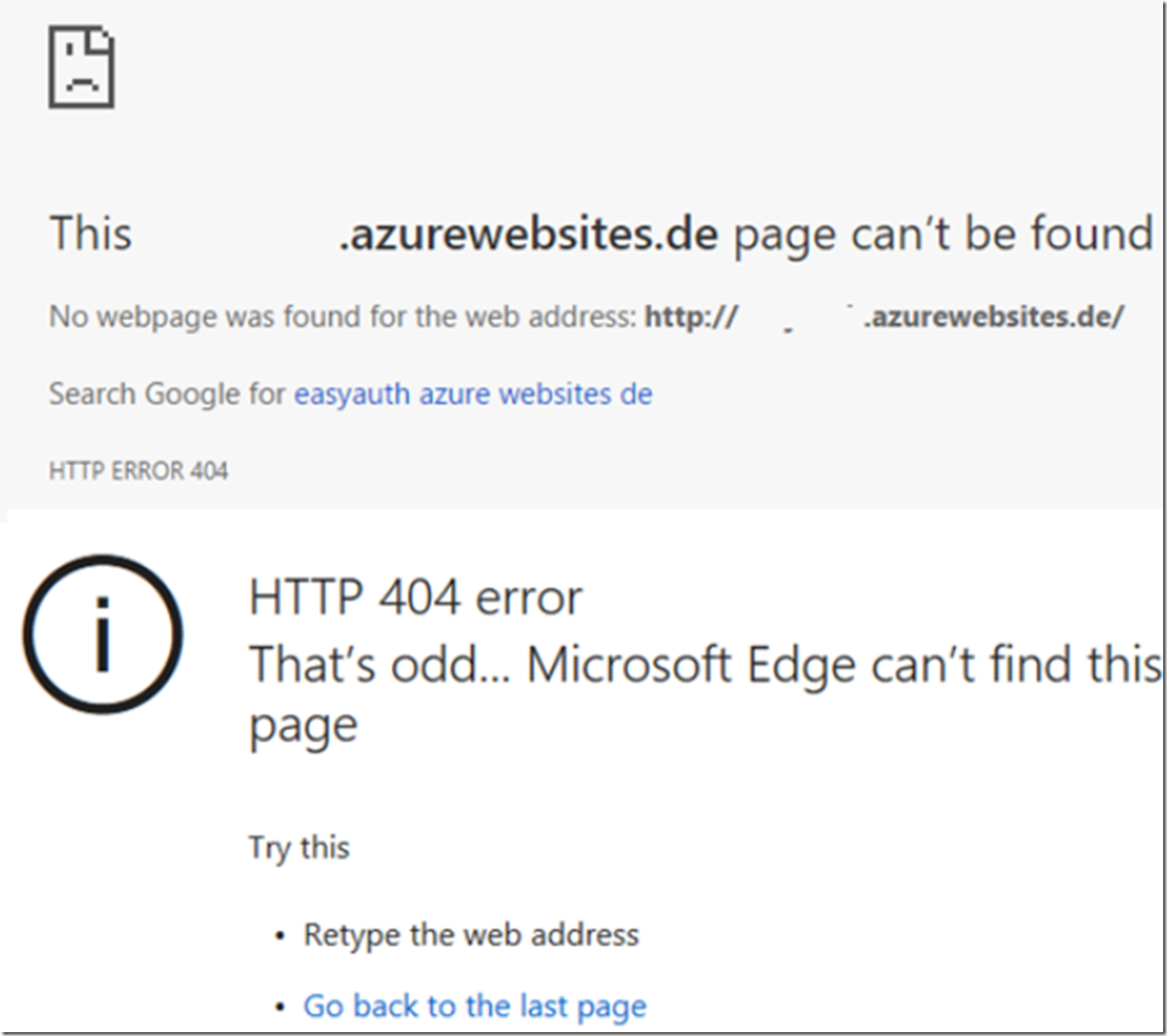Click the bullet before "Go back" link
Screen dimensions: 1167x1036
(x=279, y=1008)
